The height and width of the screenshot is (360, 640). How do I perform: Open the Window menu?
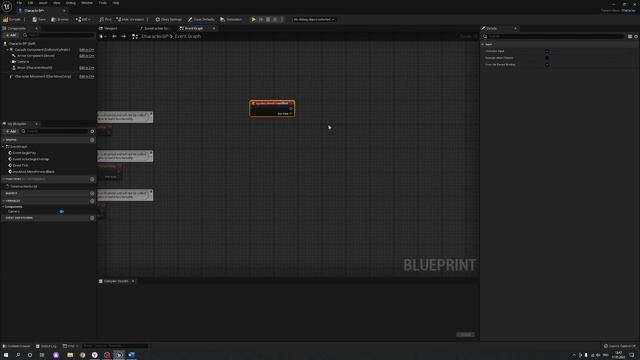[x=87, y=3]
